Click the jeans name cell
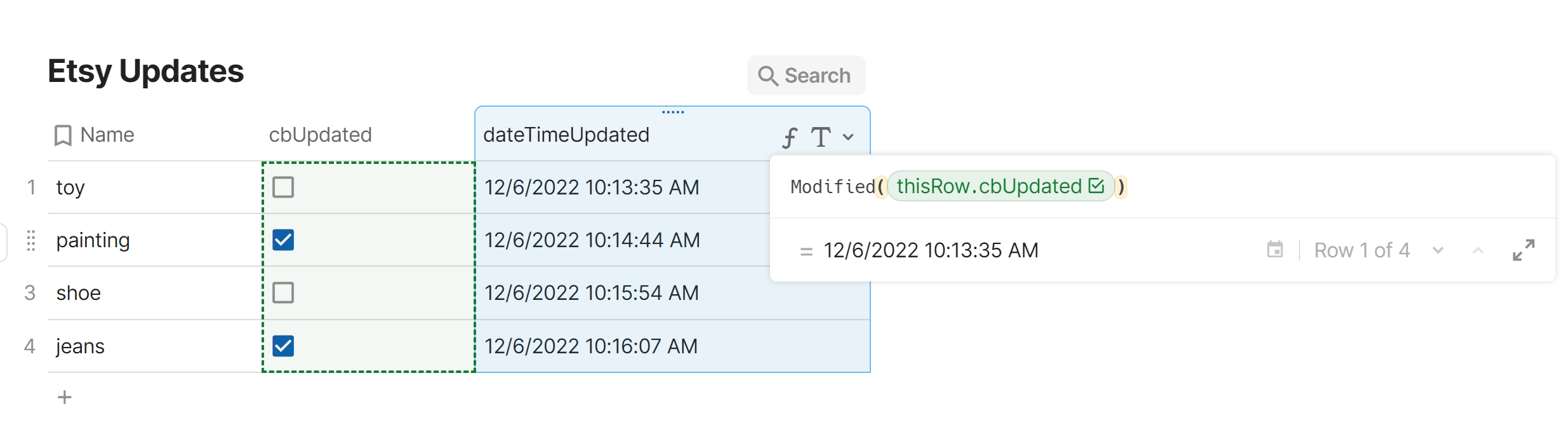The image size is (1568, 427). (81, 346)
